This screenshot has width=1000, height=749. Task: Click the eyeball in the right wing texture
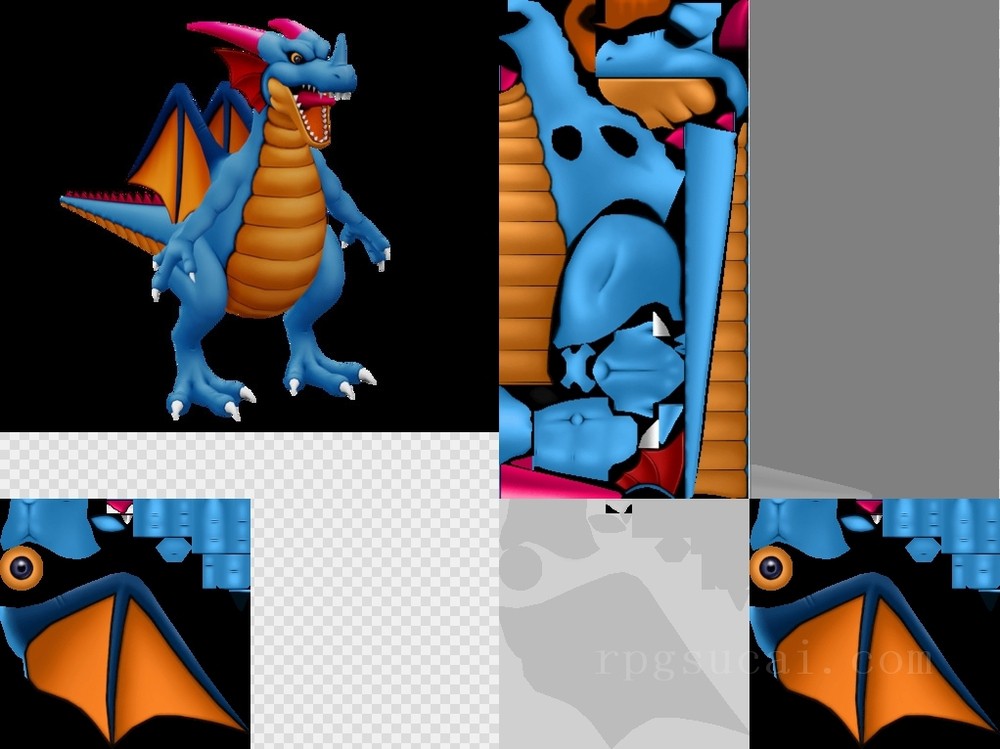pyautogui.click(x=771, y=568)
